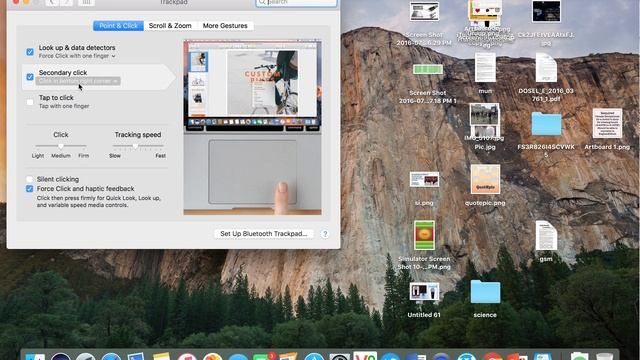Open the Force Click with one finger dropdown
The width and height of the screenshot is (640, 360).
77,56
